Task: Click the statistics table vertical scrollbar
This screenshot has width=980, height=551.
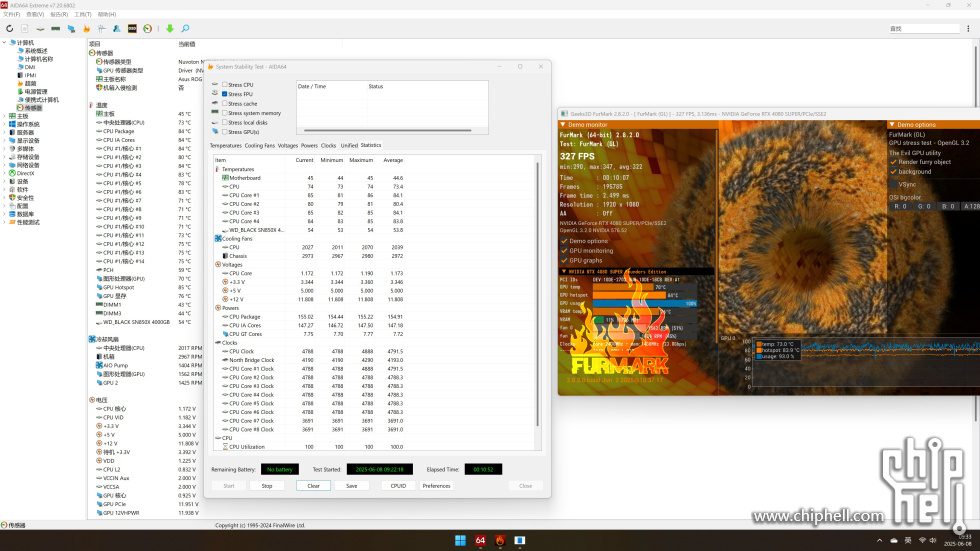Action: pos(537,294)
